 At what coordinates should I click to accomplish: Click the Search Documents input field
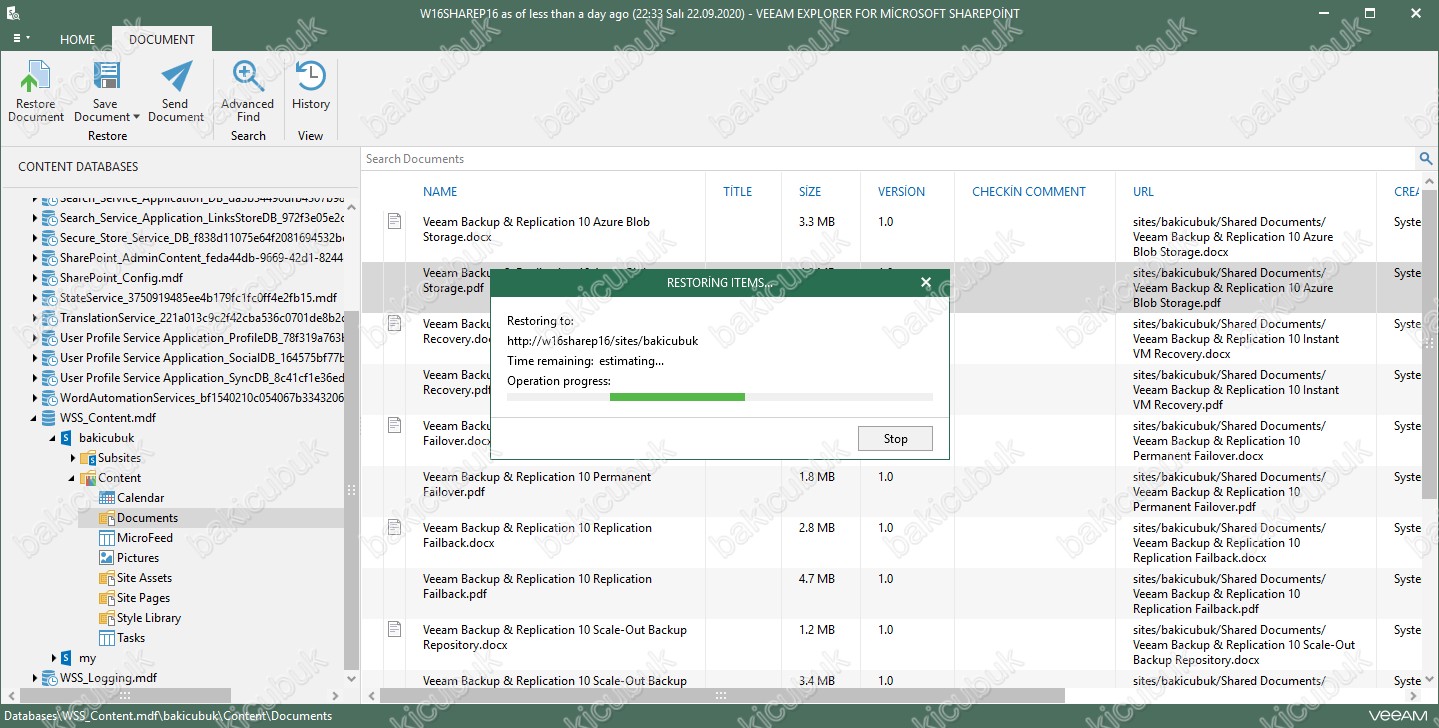[888, 159]
